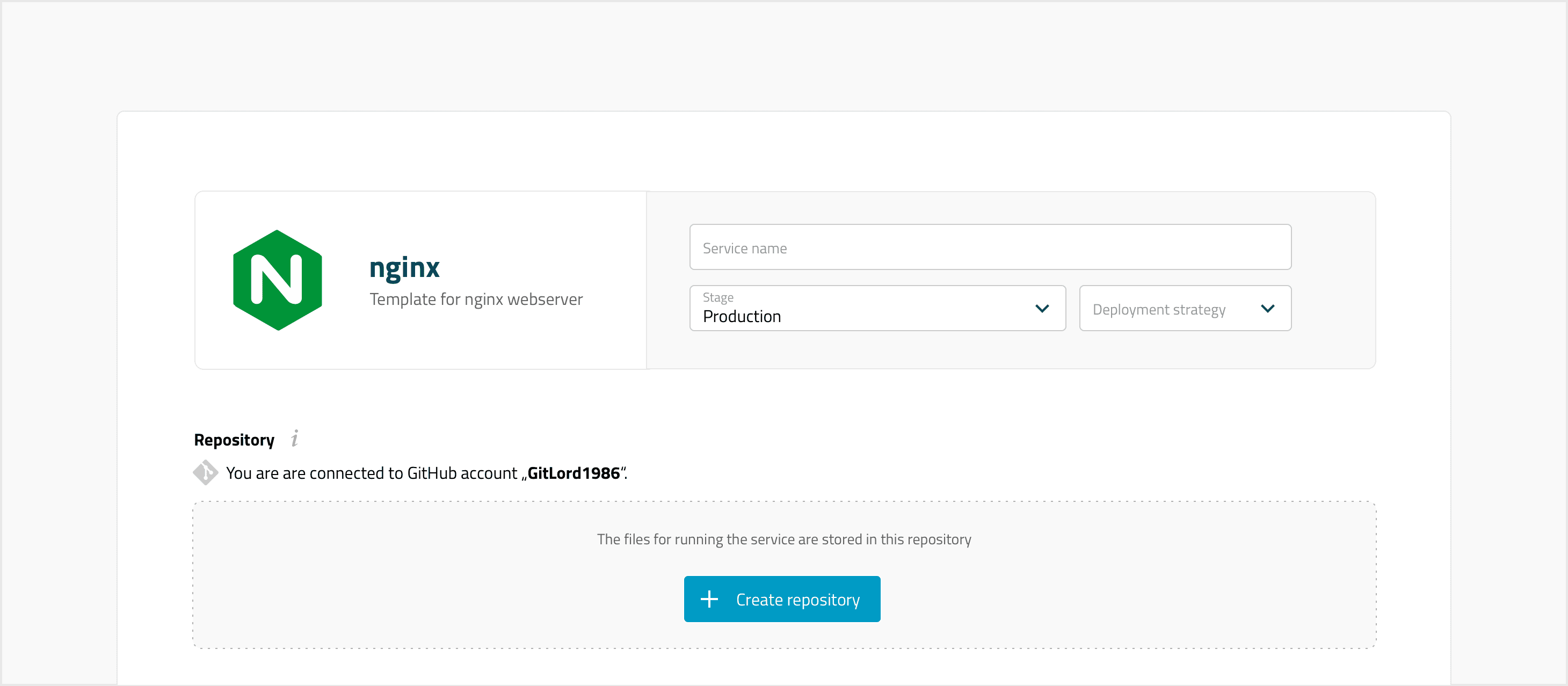Image resolution: width=1568 pixels, height=686 pixels.
Task: Select the Production stage value text
Action: coord(742,316)
